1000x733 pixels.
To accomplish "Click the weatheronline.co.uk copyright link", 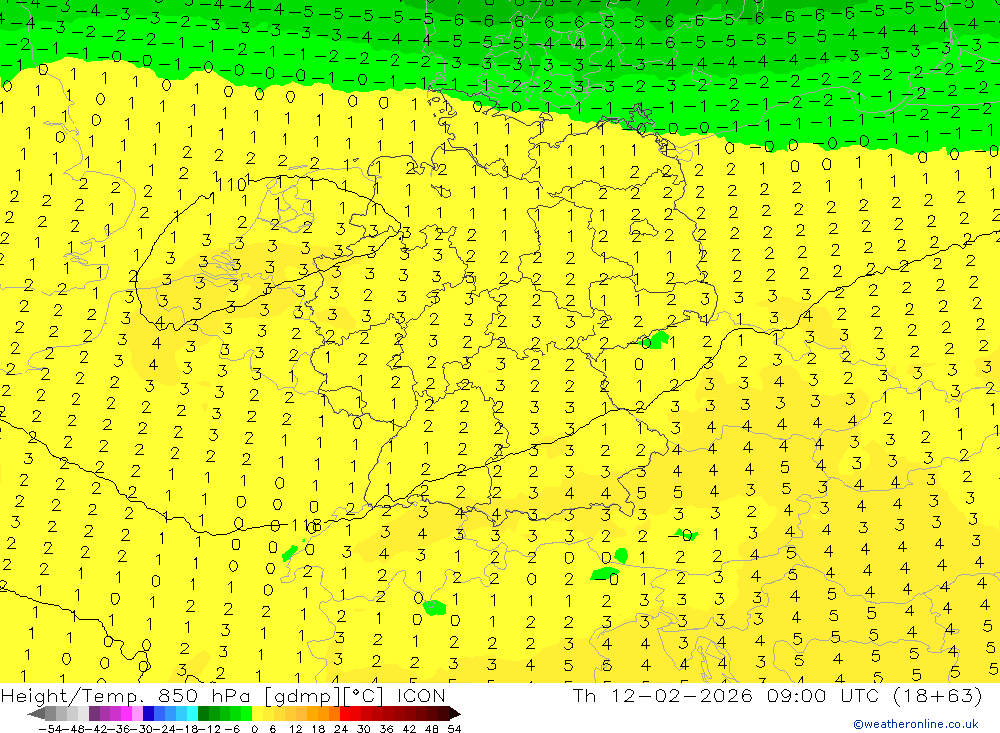I will (915, 723).
